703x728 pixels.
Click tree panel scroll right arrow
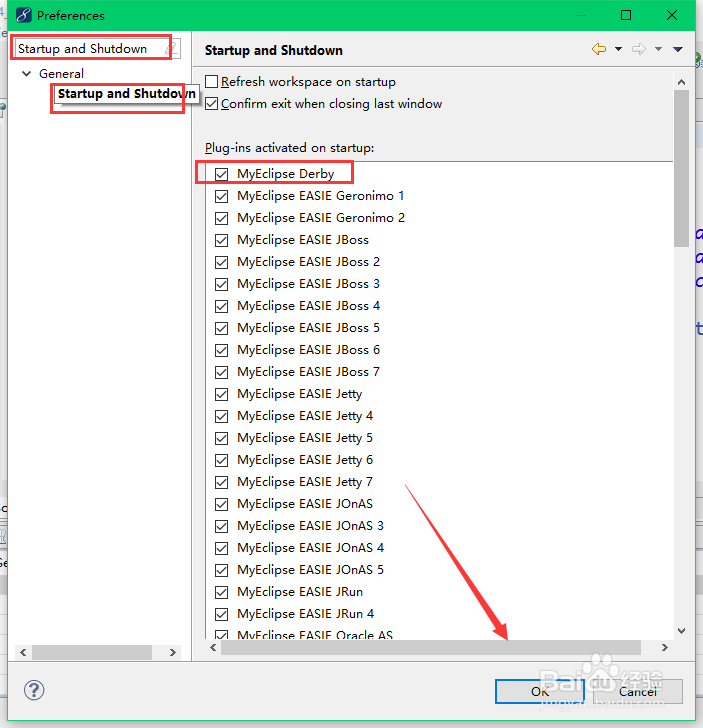pyautogui.click(x=173, y=652)
